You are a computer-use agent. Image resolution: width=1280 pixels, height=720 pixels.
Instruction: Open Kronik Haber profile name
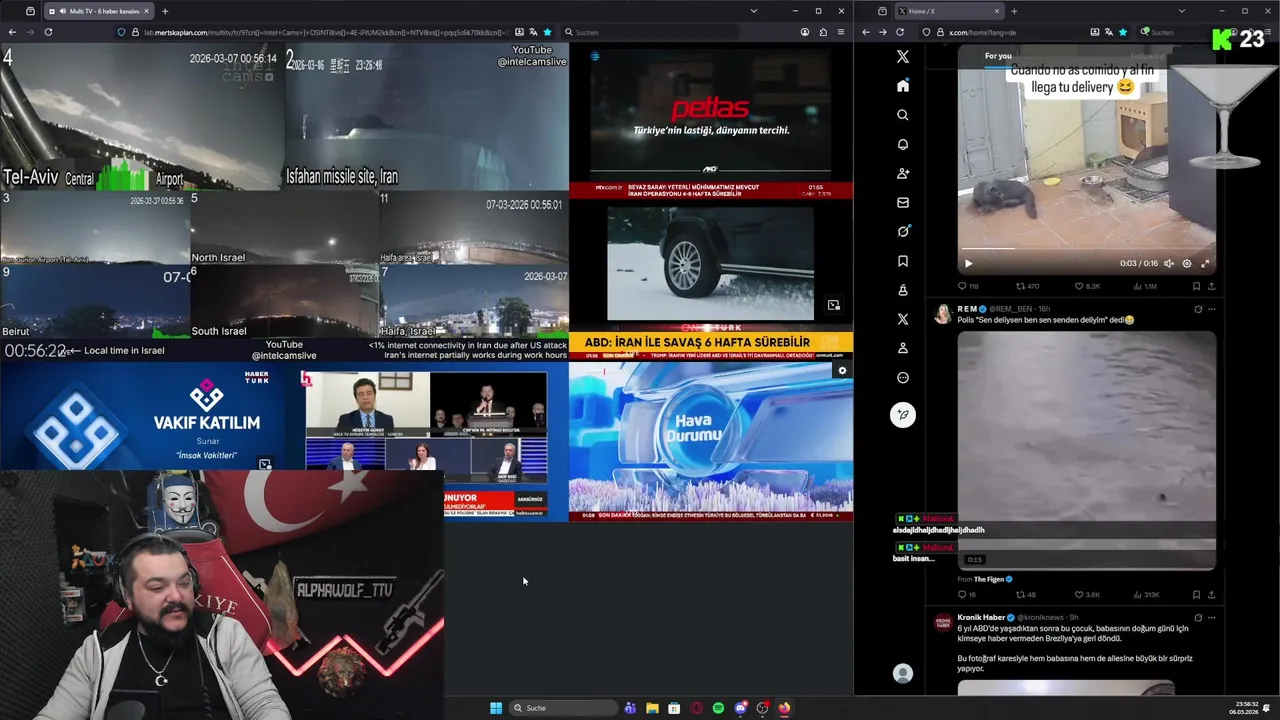[x=981, y=617]
